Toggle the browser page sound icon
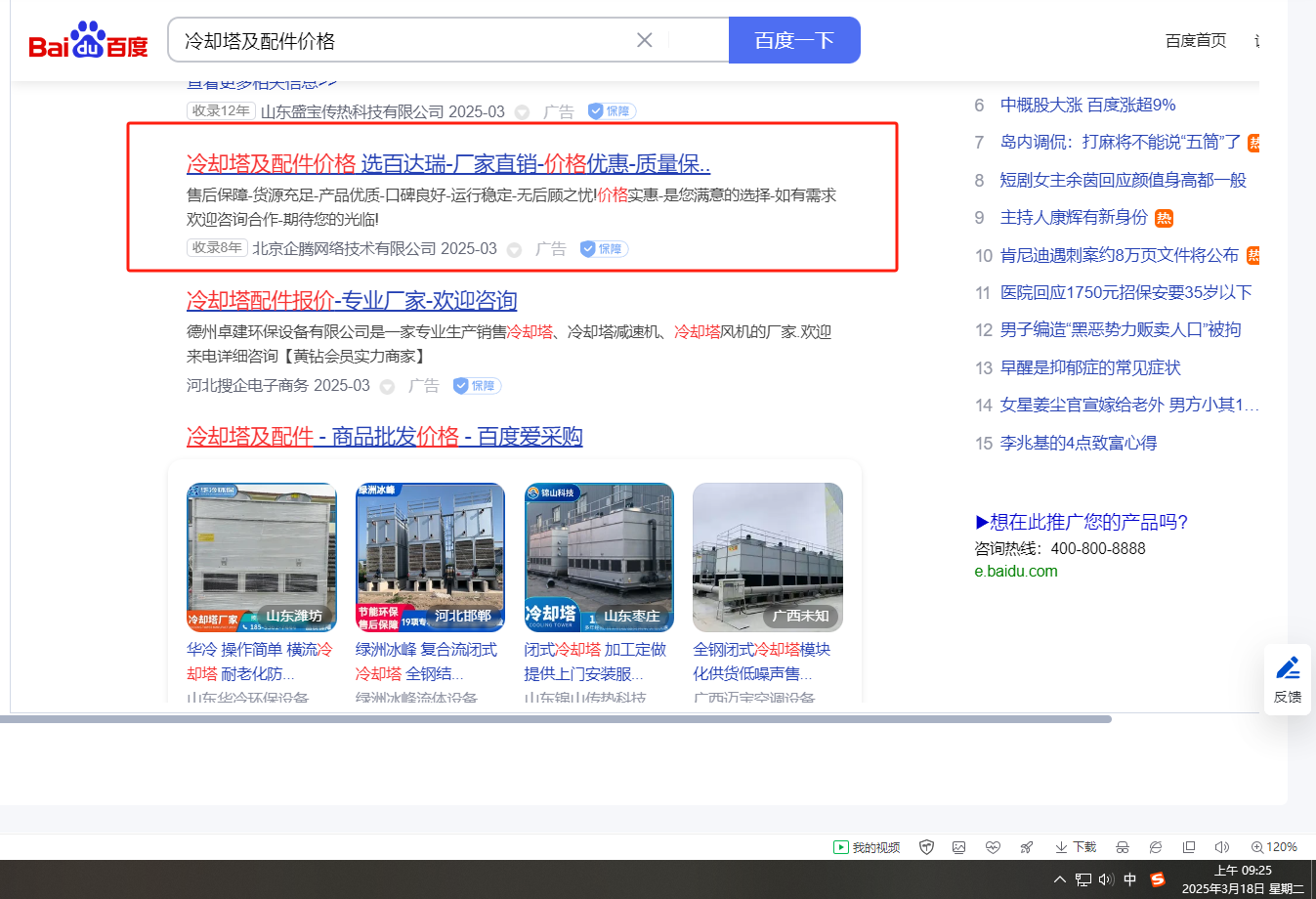Screen dimensions: 1316x899 (1222, 847)
